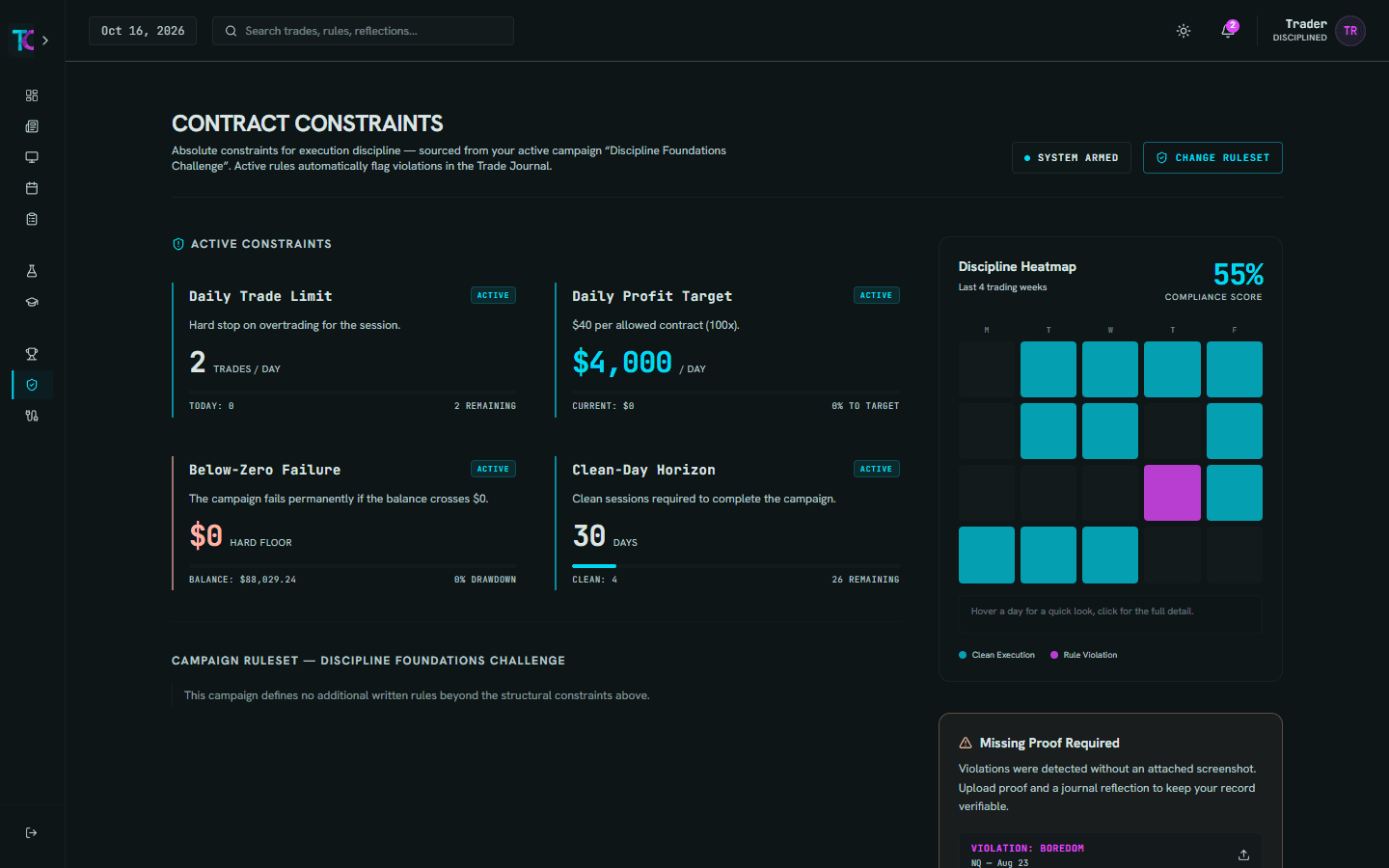Select the Clean-Day Horizon progress bar
This screenshot has width=1389, height=868.
[x=736, y=566]
